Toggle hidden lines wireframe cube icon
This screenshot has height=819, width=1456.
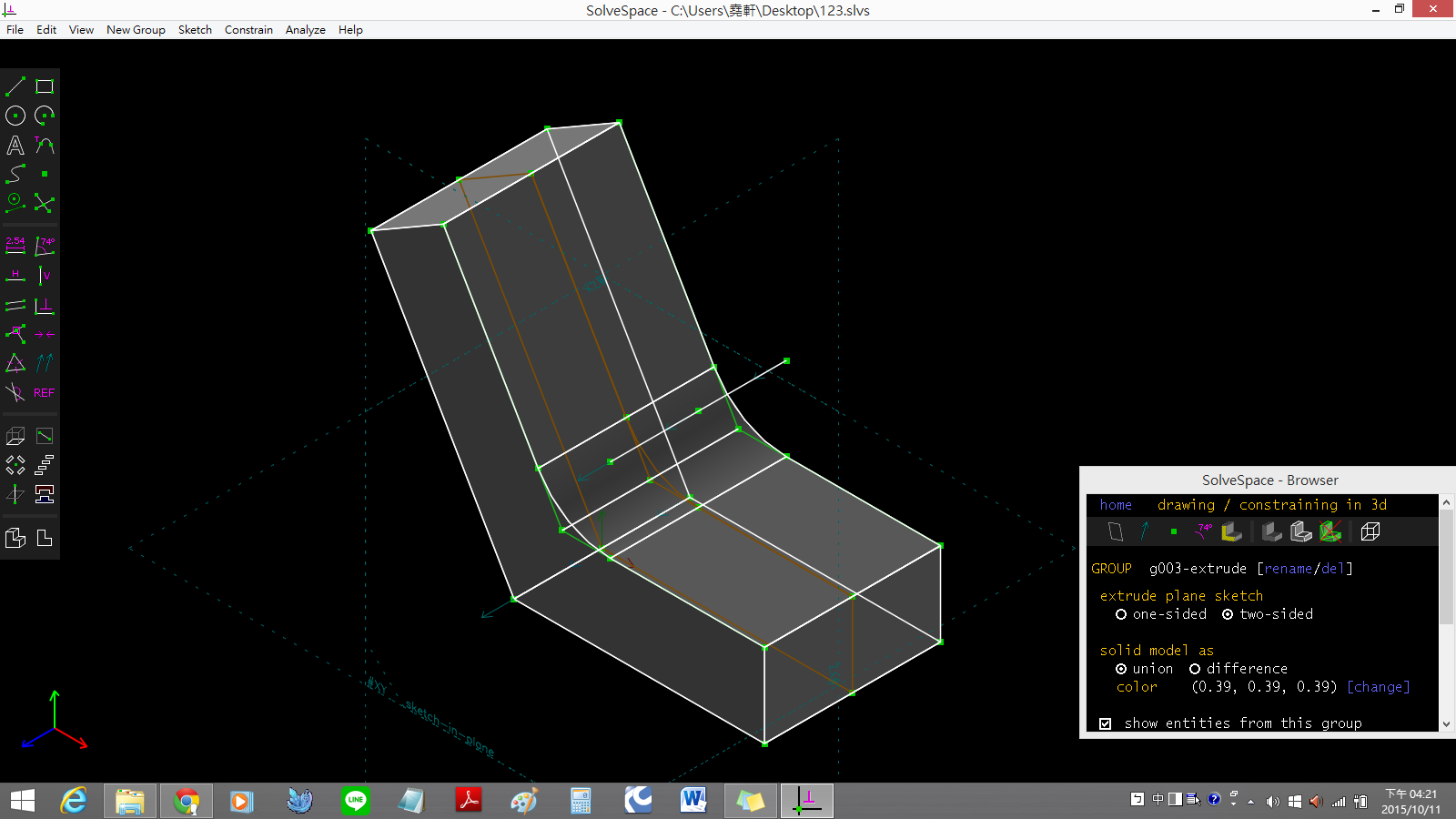click(1370, 531)
